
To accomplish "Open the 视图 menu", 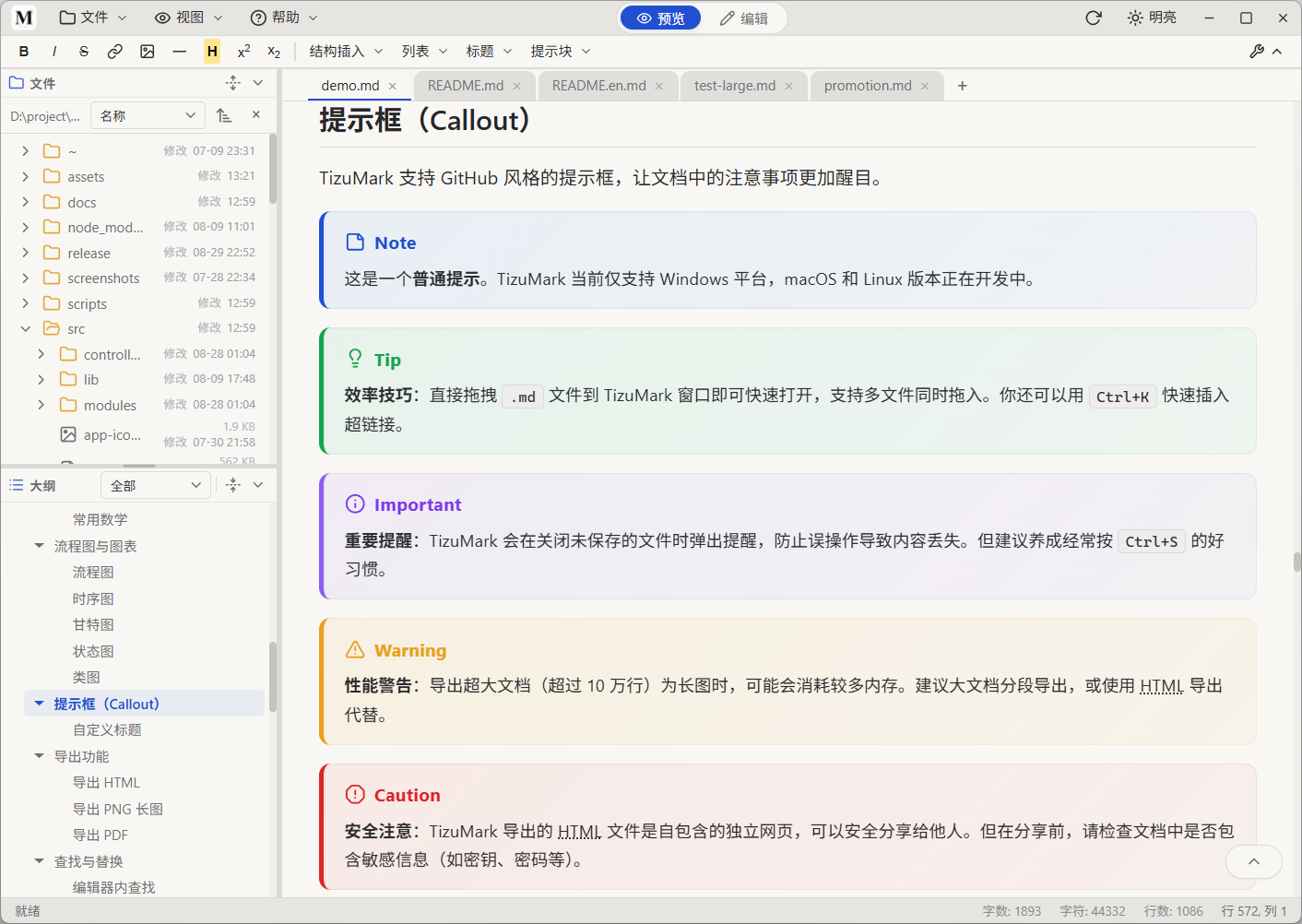I will [x=188, y=18].
